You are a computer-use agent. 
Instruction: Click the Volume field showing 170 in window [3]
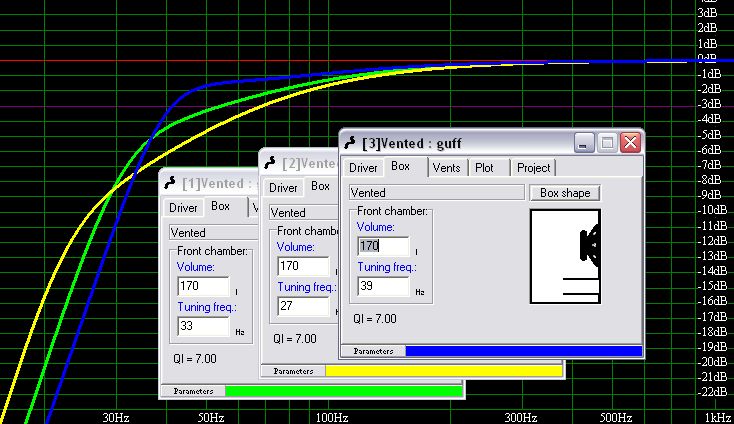(x=383, y=246)
